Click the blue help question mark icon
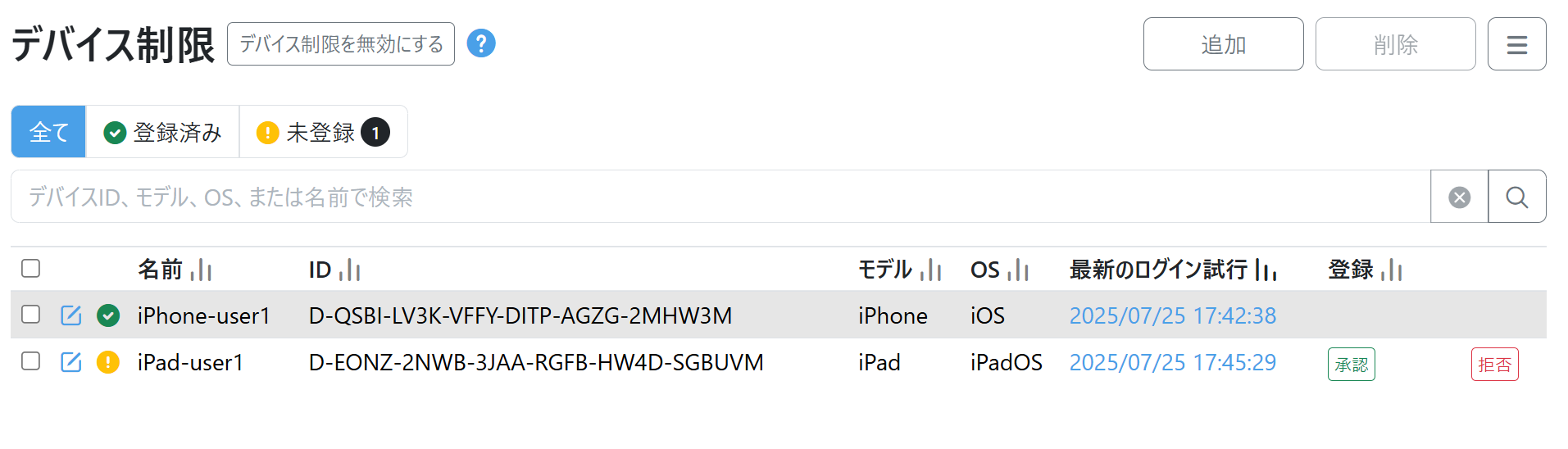Viewport: 1568px width, 449px height. pyautogui.click(x=481, y=43)
